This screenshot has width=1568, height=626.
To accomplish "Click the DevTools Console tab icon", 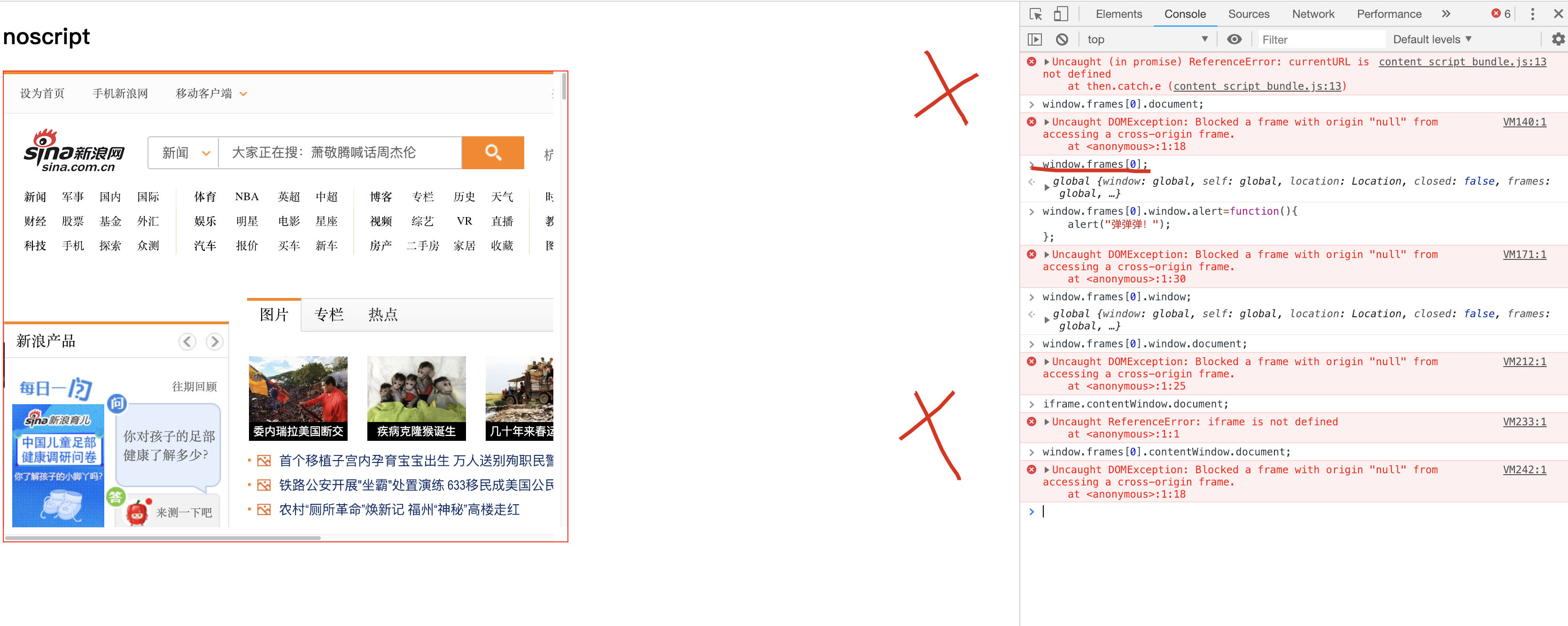I will 1185,13.
